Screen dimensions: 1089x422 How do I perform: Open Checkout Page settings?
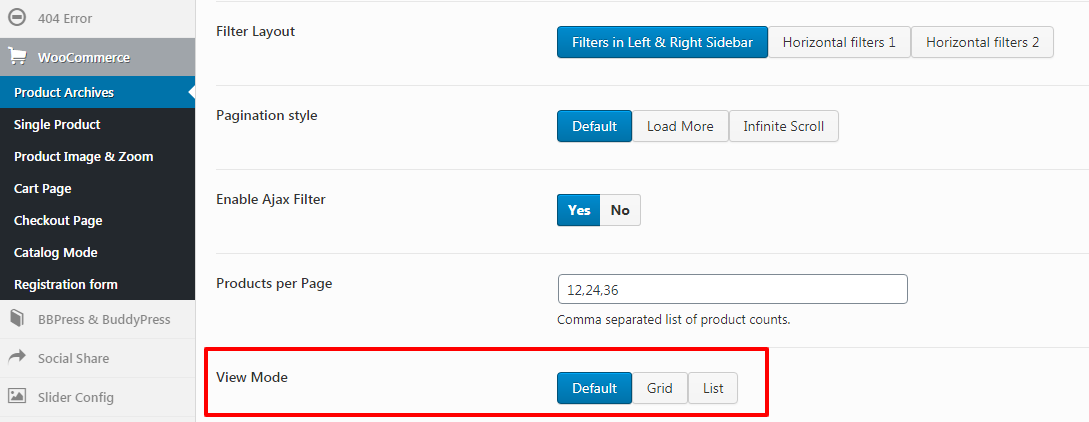[58, 220]
